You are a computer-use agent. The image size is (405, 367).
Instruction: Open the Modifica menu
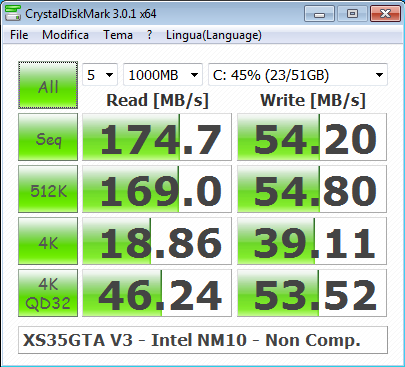[x=65, y=35]
